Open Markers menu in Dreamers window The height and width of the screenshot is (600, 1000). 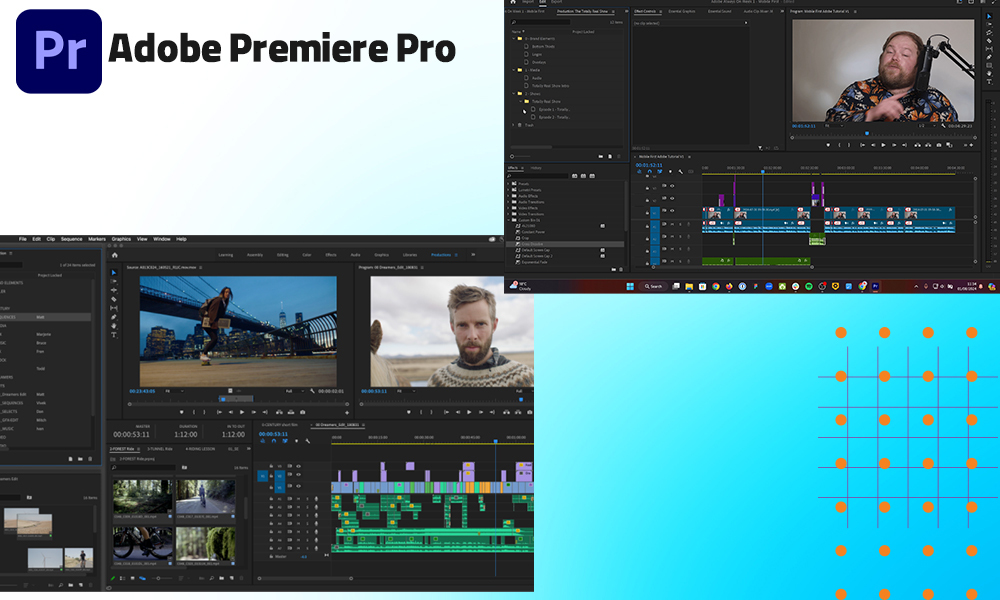coord(97,239)
